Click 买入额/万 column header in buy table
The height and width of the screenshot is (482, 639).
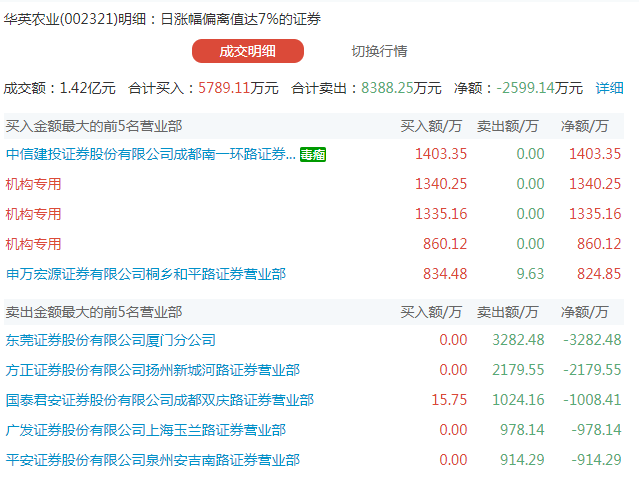point(431,126)
